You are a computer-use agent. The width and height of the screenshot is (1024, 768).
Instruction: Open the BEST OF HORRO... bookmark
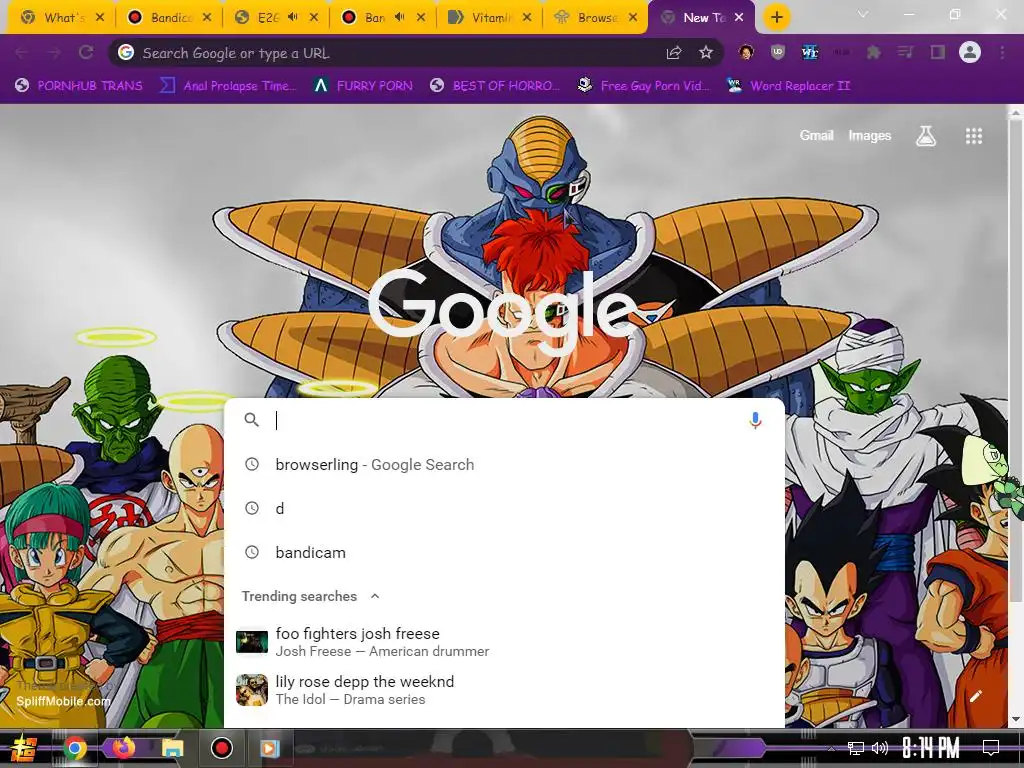pos(496,86)
